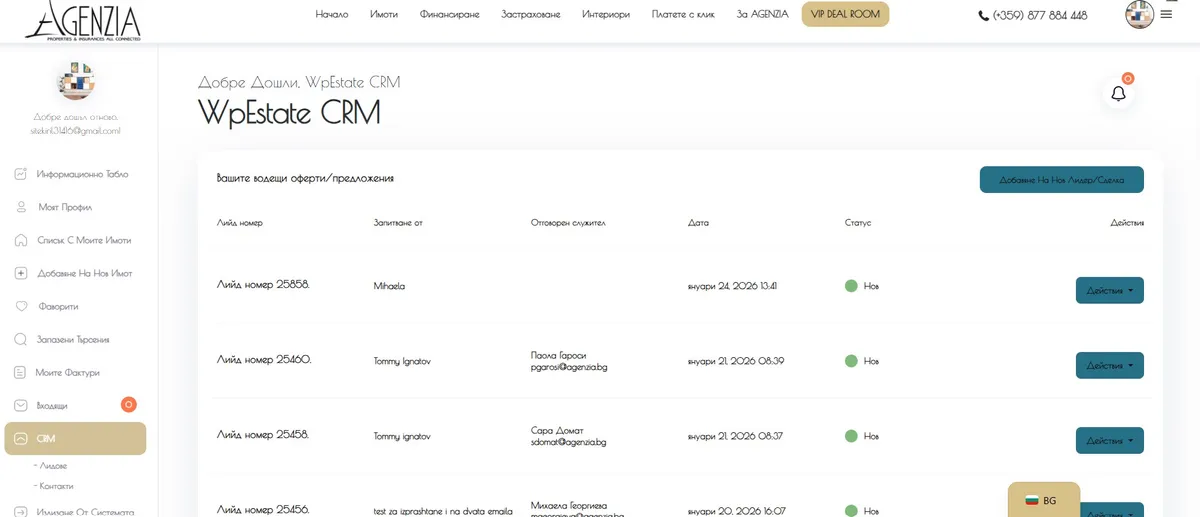1200x517 pixels.
Task: Click the magnifier icon for saved searches
Action: [x=21, y=339]
